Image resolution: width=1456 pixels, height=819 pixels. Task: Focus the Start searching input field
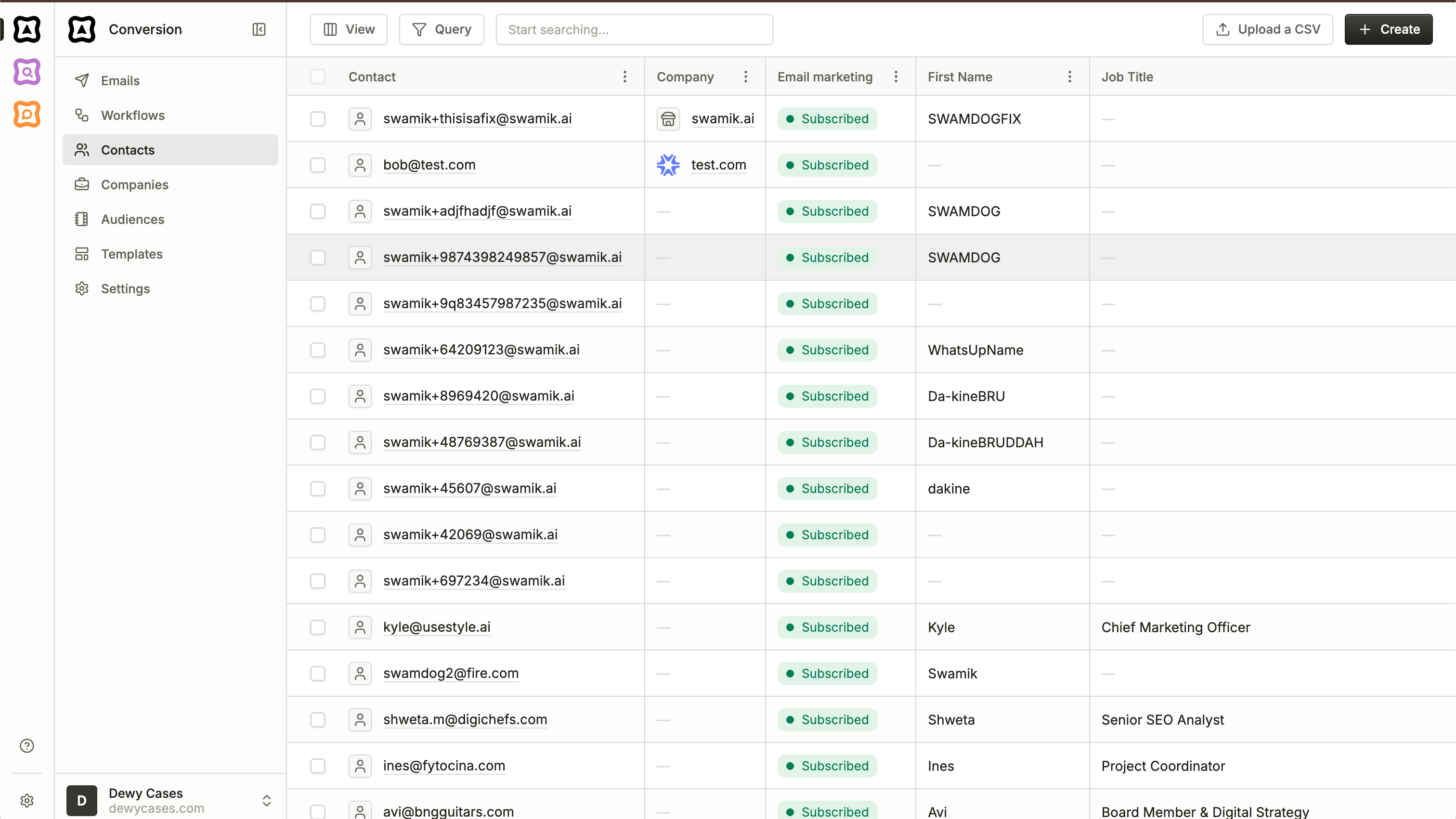pyautogui.click(x=634, y=29)
